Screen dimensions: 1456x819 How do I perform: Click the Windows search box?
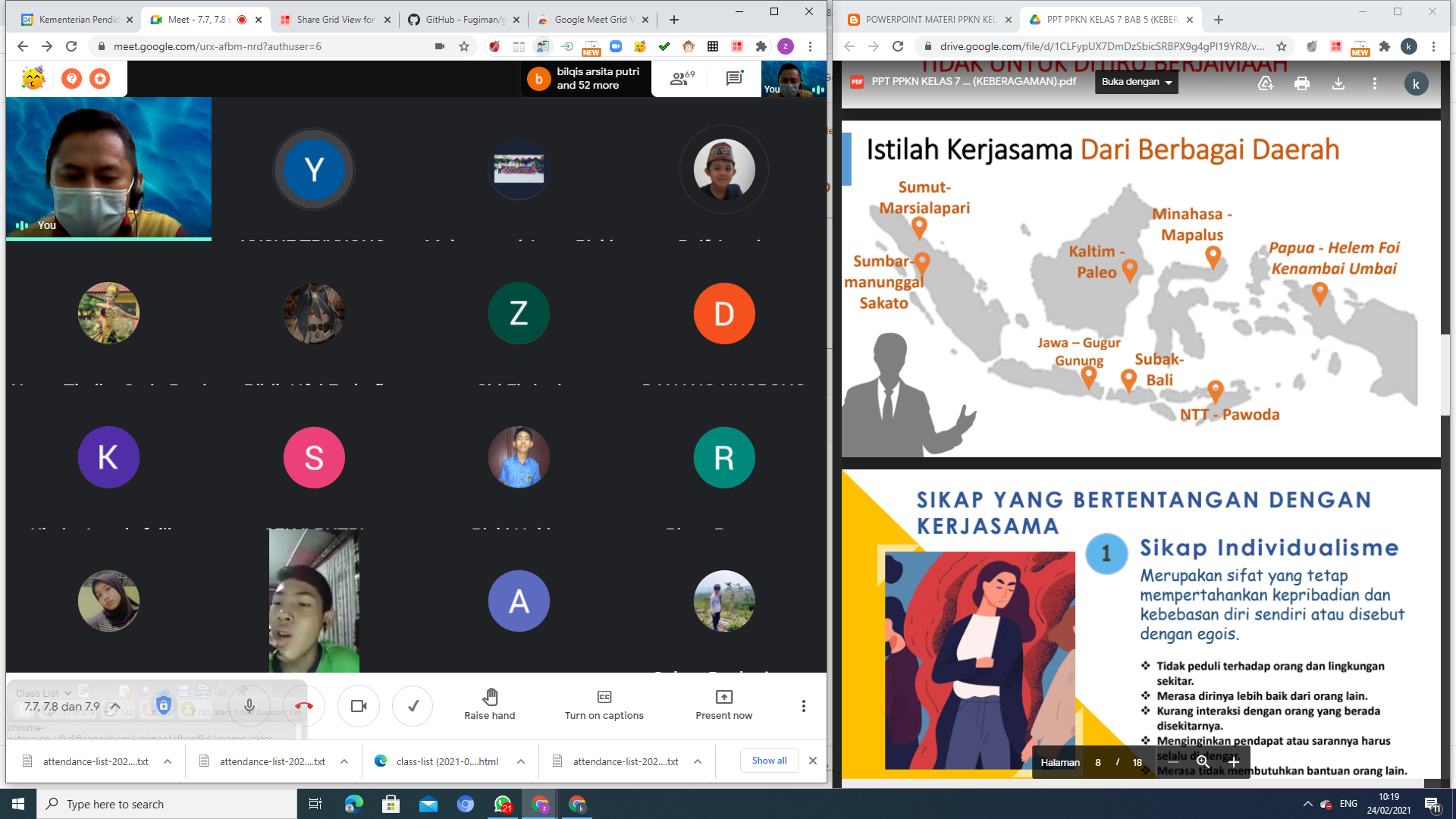click(167, 804)
